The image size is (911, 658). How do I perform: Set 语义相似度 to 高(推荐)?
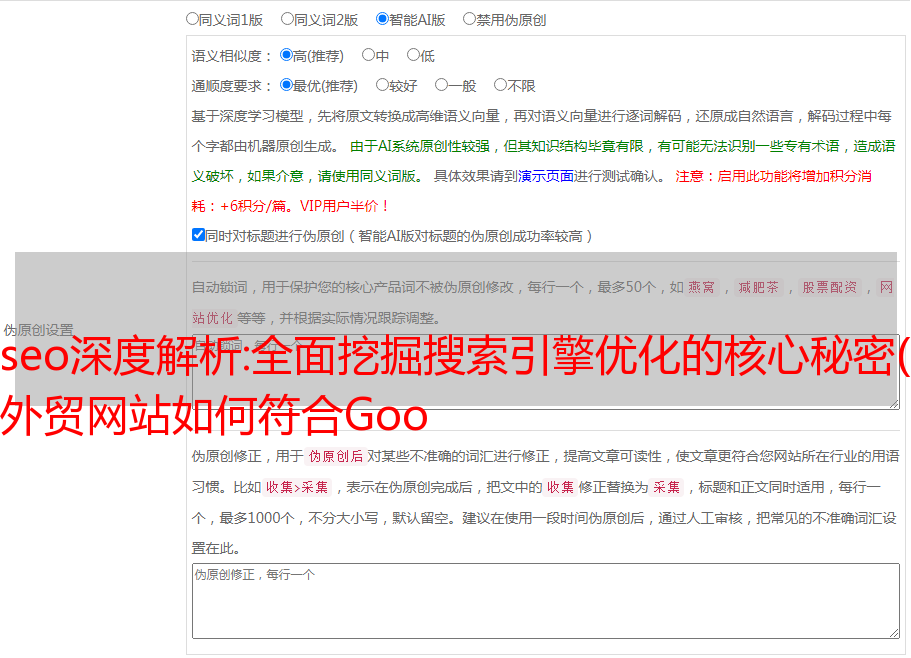pos(286,55)
